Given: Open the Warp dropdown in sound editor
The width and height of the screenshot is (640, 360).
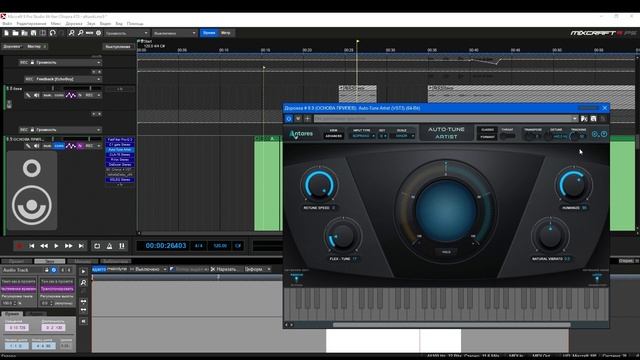Looking at the screenshot, I should (257, 269).
